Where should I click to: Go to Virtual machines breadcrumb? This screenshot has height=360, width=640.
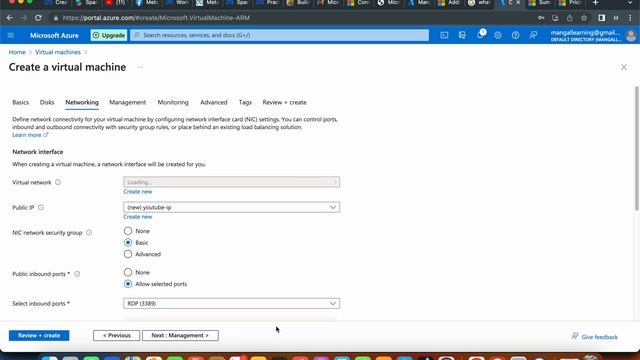58,52
